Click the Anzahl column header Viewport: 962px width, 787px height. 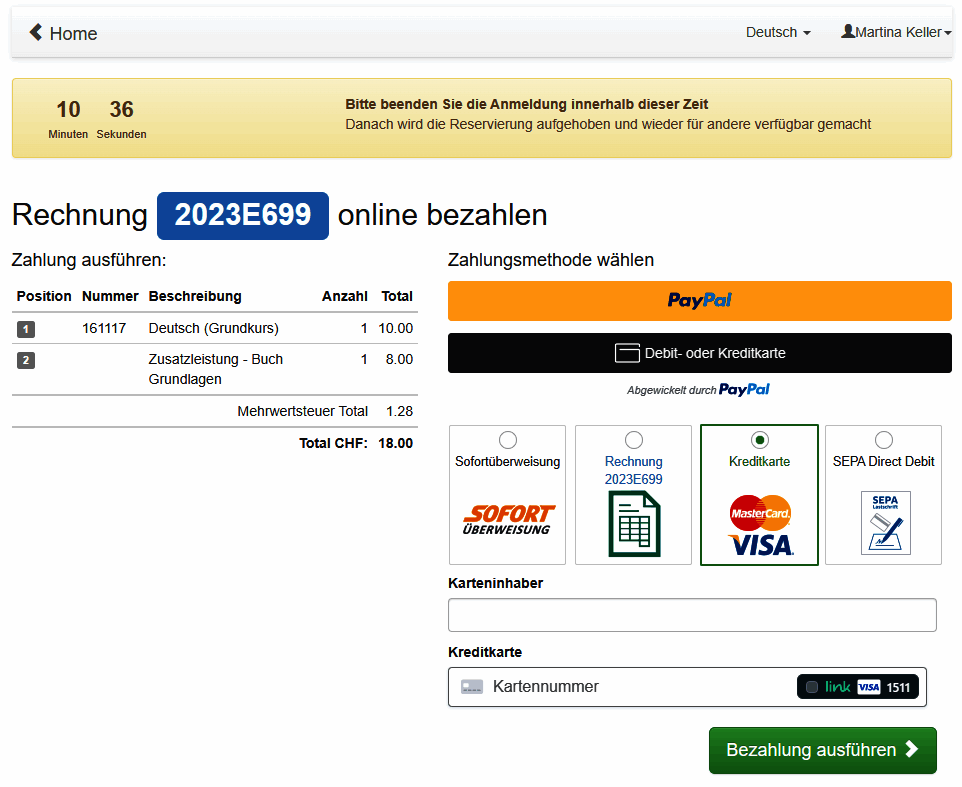pos(345,296)
